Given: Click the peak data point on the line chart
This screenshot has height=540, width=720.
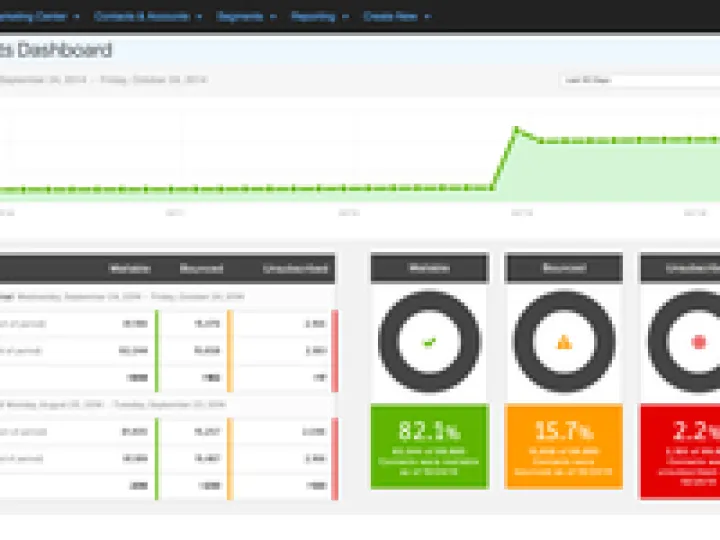Looking at the screenshot, I should (517, 129).
